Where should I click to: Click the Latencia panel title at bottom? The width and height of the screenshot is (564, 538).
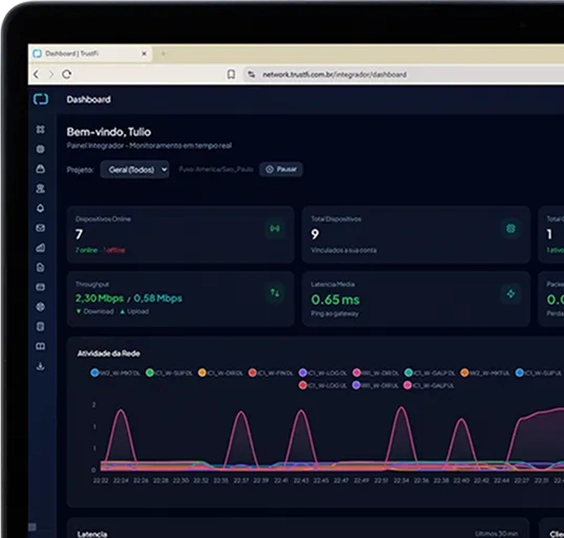click(92, 534)
